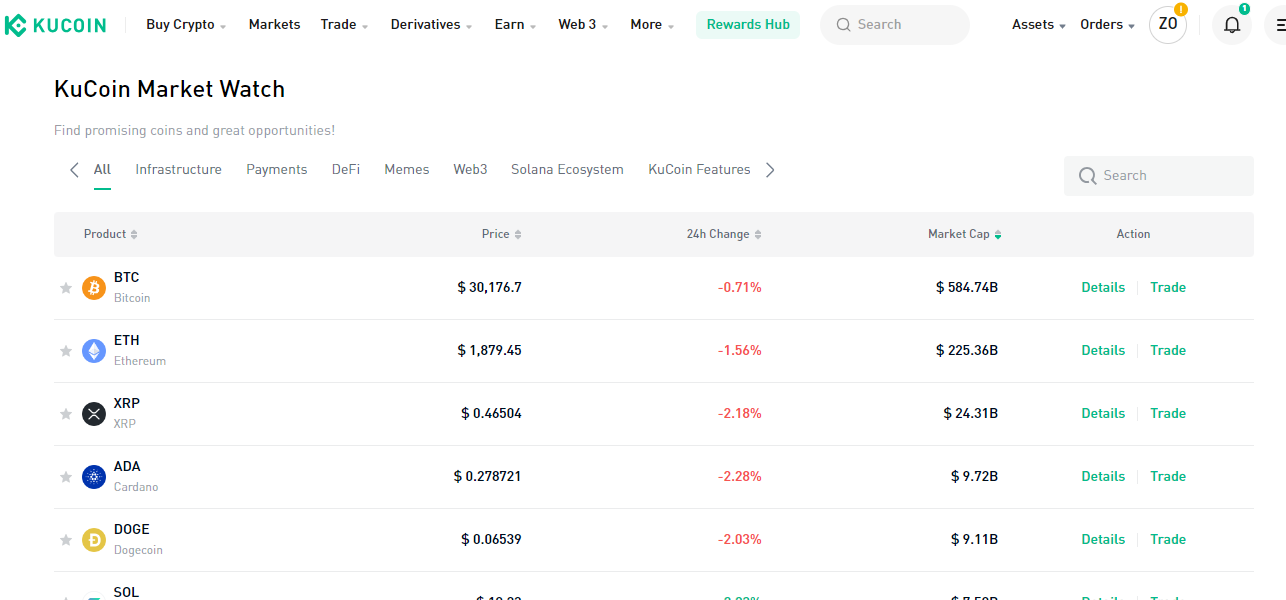This screenshot has height=600, width=1286.
Task: Click the XRP coin icon
Action: point(94,414)
